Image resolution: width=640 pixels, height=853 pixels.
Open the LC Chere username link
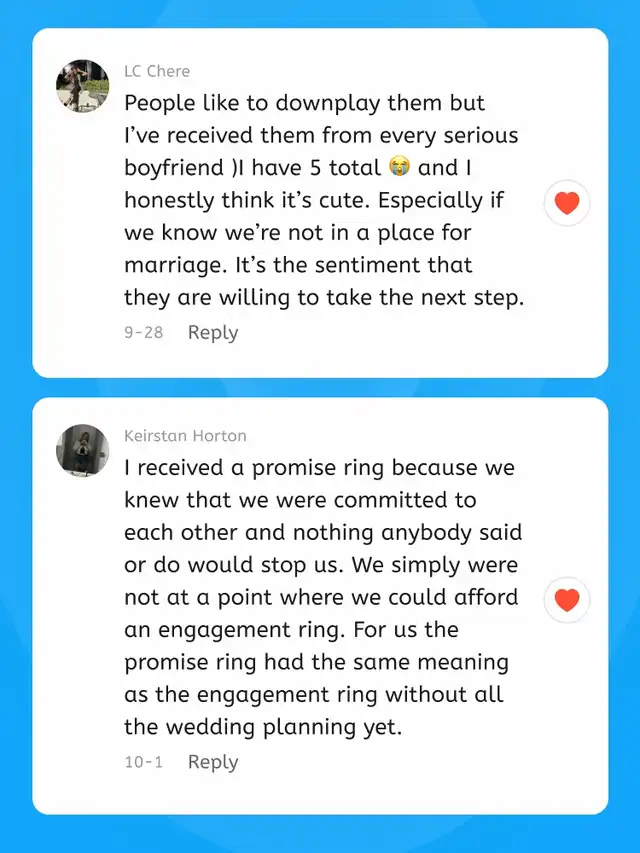pyautogui.click(x=157, y=71)
